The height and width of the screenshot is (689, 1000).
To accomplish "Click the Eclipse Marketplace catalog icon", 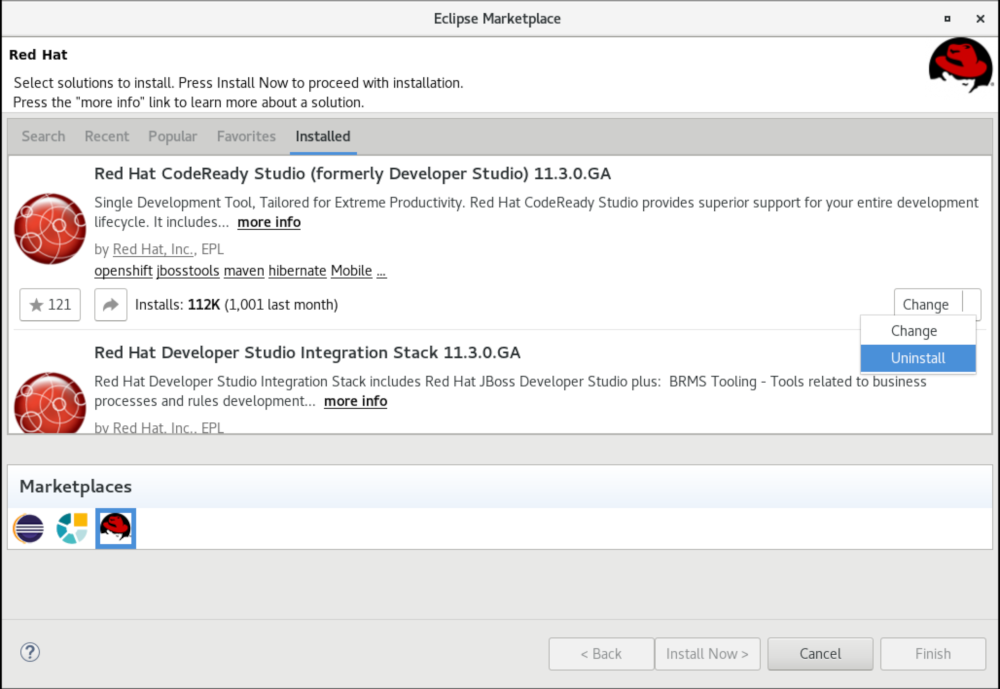I will [x=28, y=527].
